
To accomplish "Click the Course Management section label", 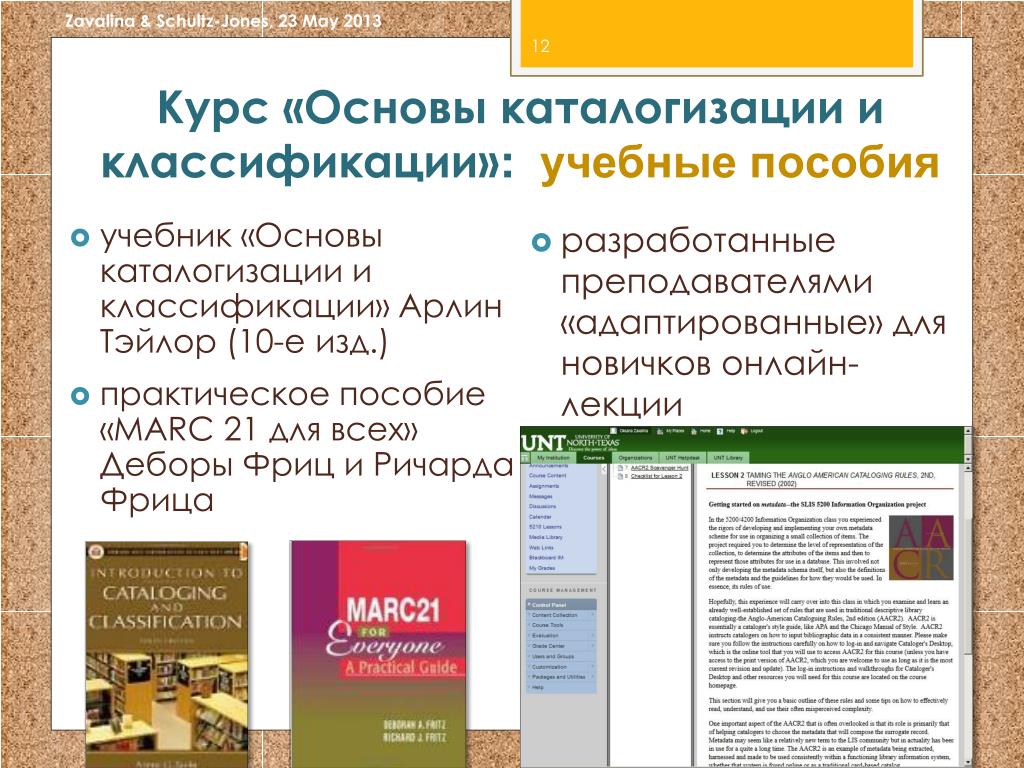I will (x=561, y=590).
